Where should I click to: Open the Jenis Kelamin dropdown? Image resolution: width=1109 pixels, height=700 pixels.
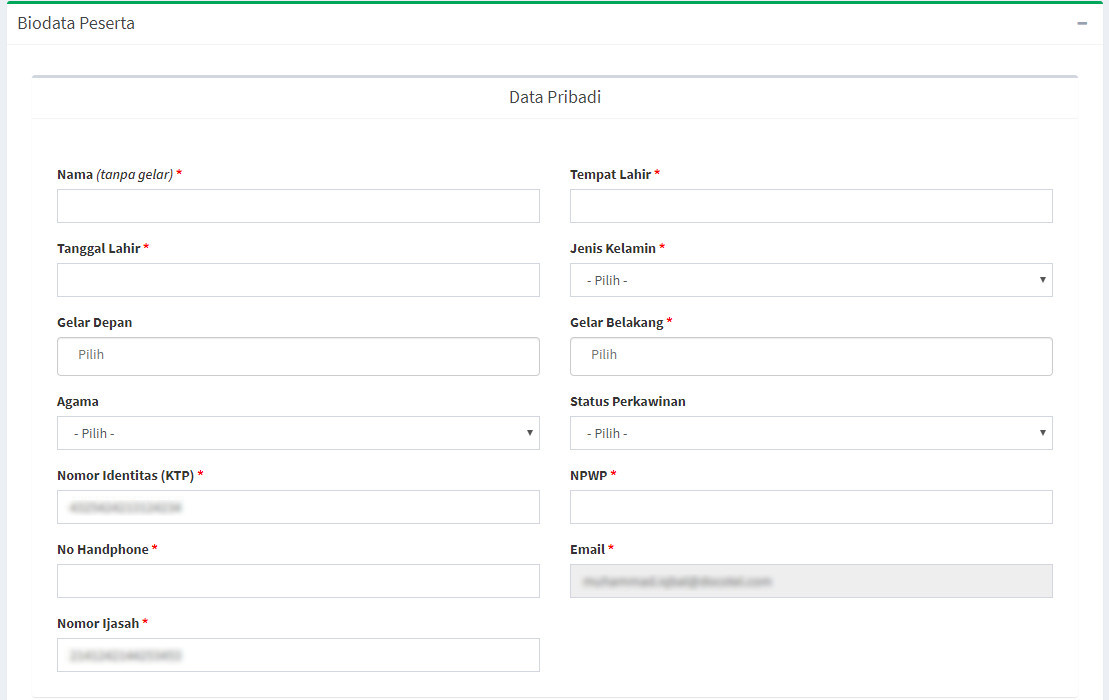810,280
